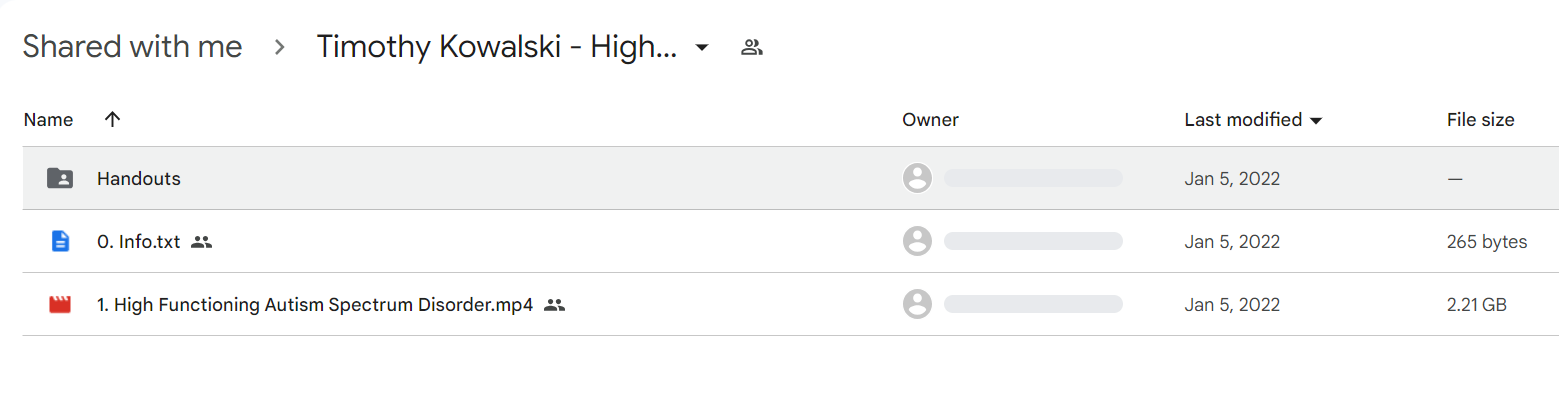Click the breadcrumb chevron after Shared with me
The width and height of the screenshot is (1559, 399).
point(280,47)
